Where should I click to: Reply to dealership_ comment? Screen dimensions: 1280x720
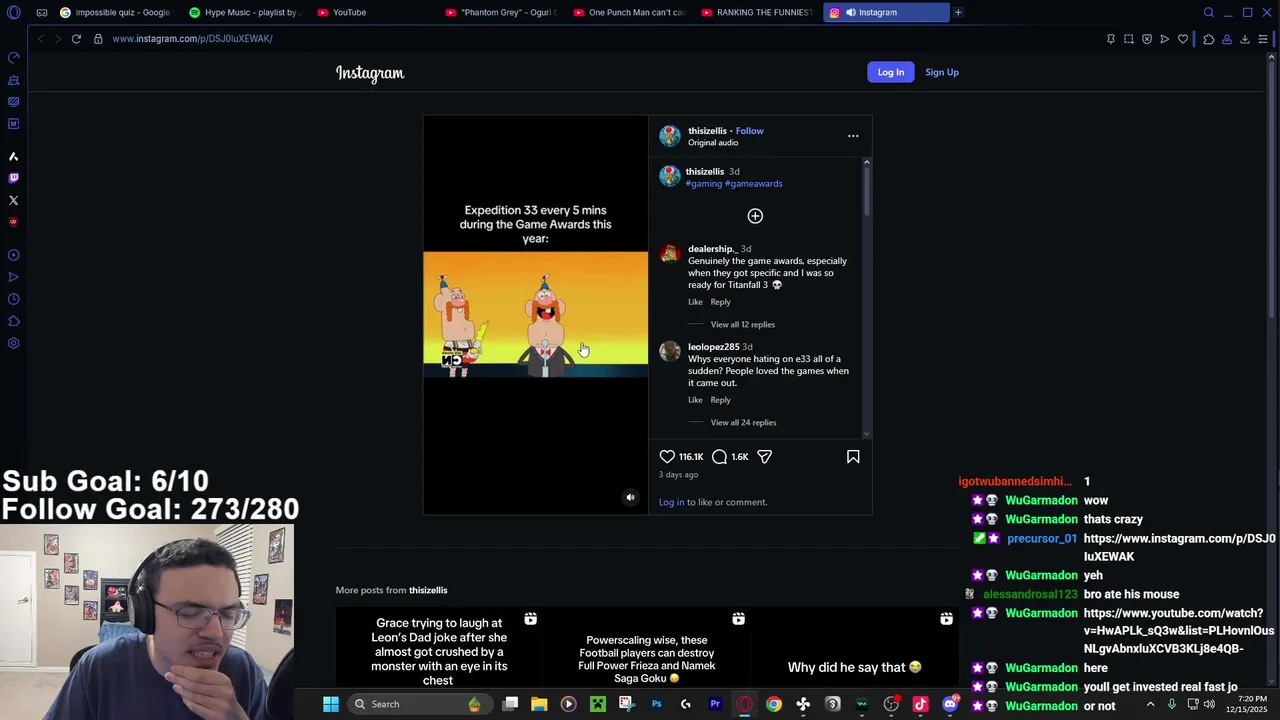720,302
